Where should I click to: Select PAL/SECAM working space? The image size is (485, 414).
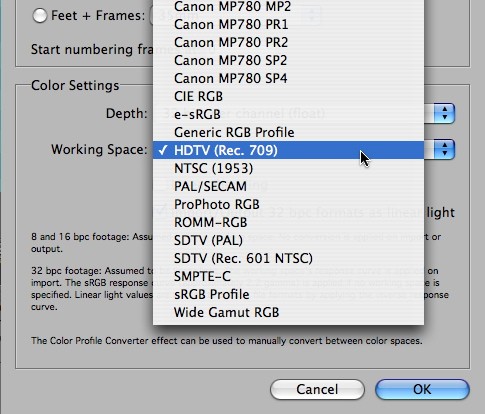click(x=288, y=186)
